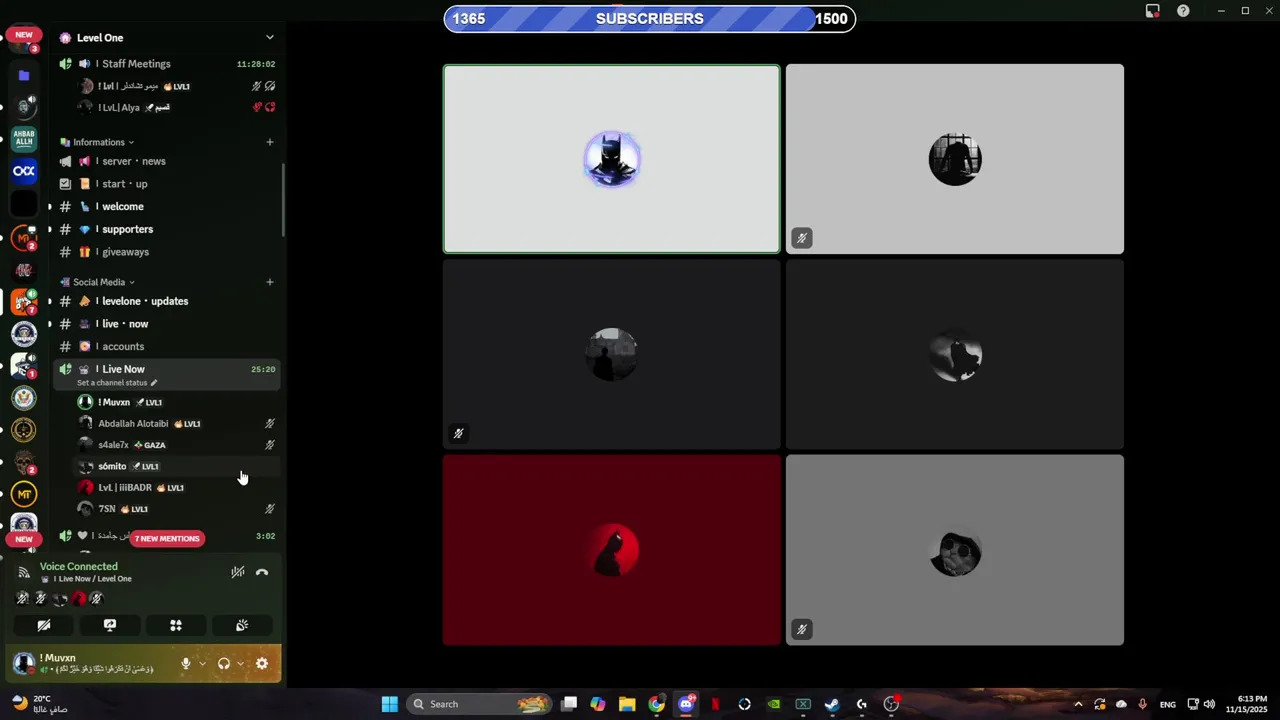Viewport: 1280px width, 720px height.
Task: Show hidden system tray icons chevron
Action: (x=1078, y=704)
